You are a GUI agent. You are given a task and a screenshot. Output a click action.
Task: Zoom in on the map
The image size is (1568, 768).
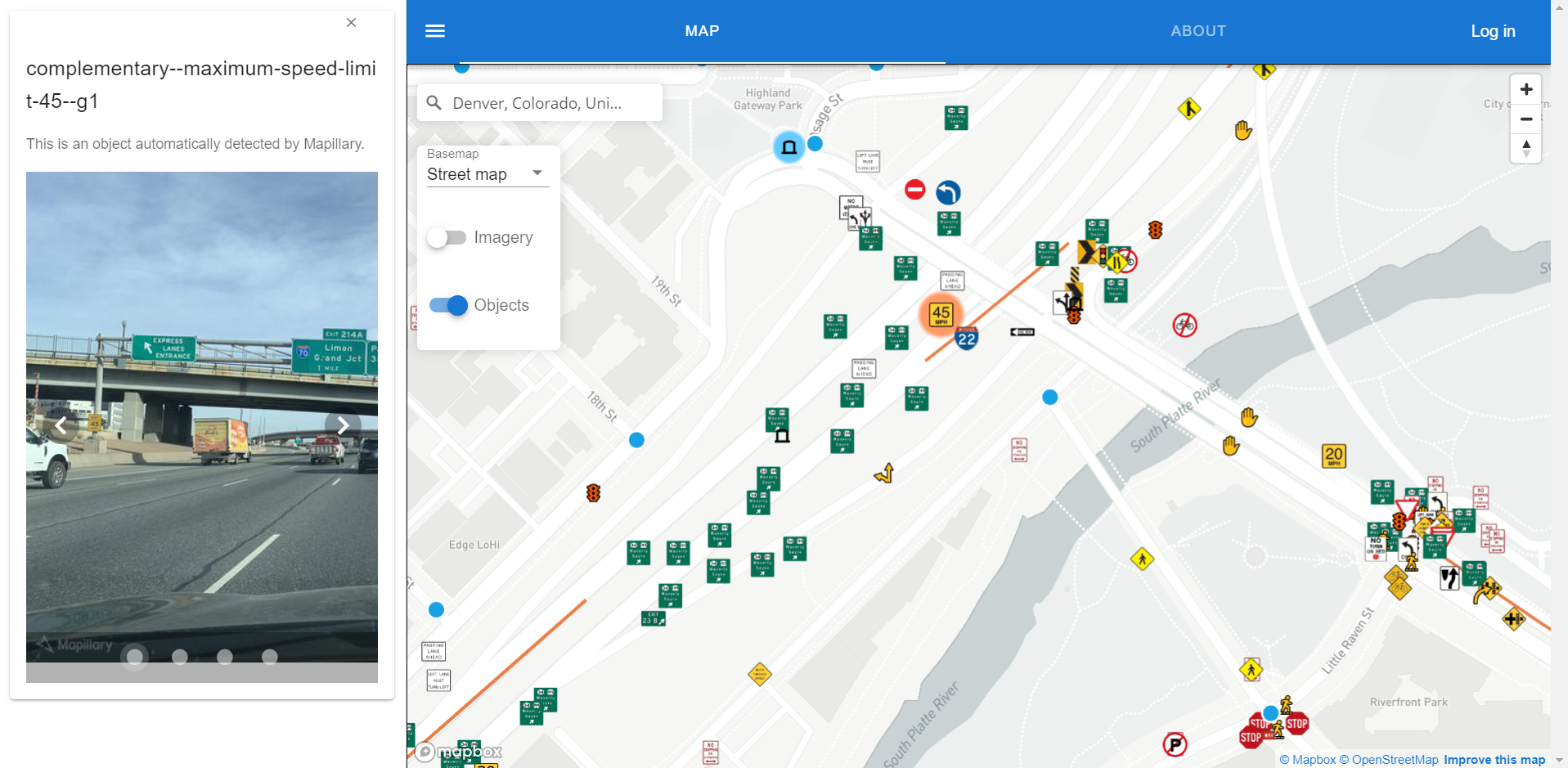pos(1526,89)
